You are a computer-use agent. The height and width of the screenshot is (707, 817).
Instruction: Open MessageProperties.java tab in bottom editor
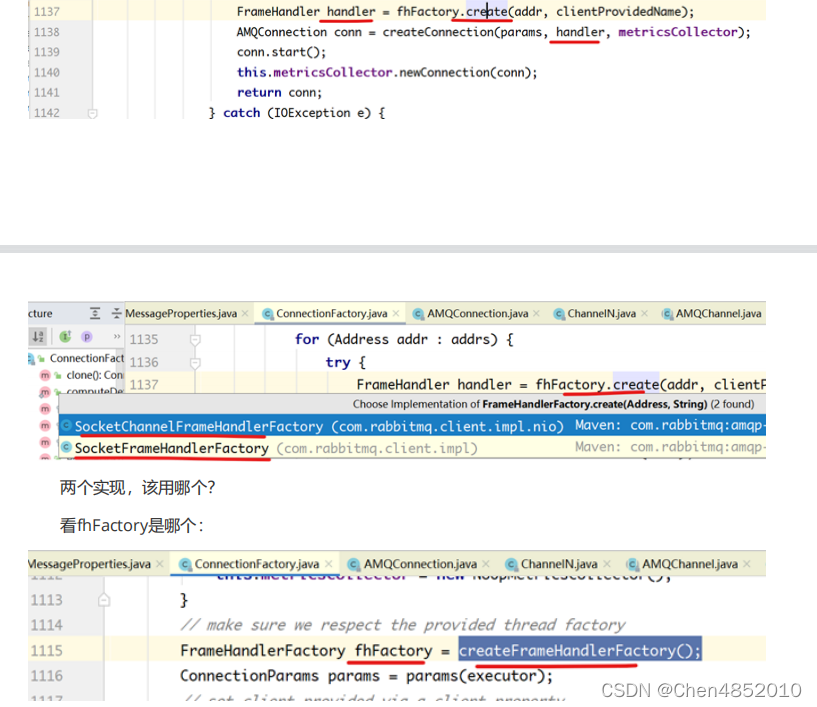click(90, 564)
